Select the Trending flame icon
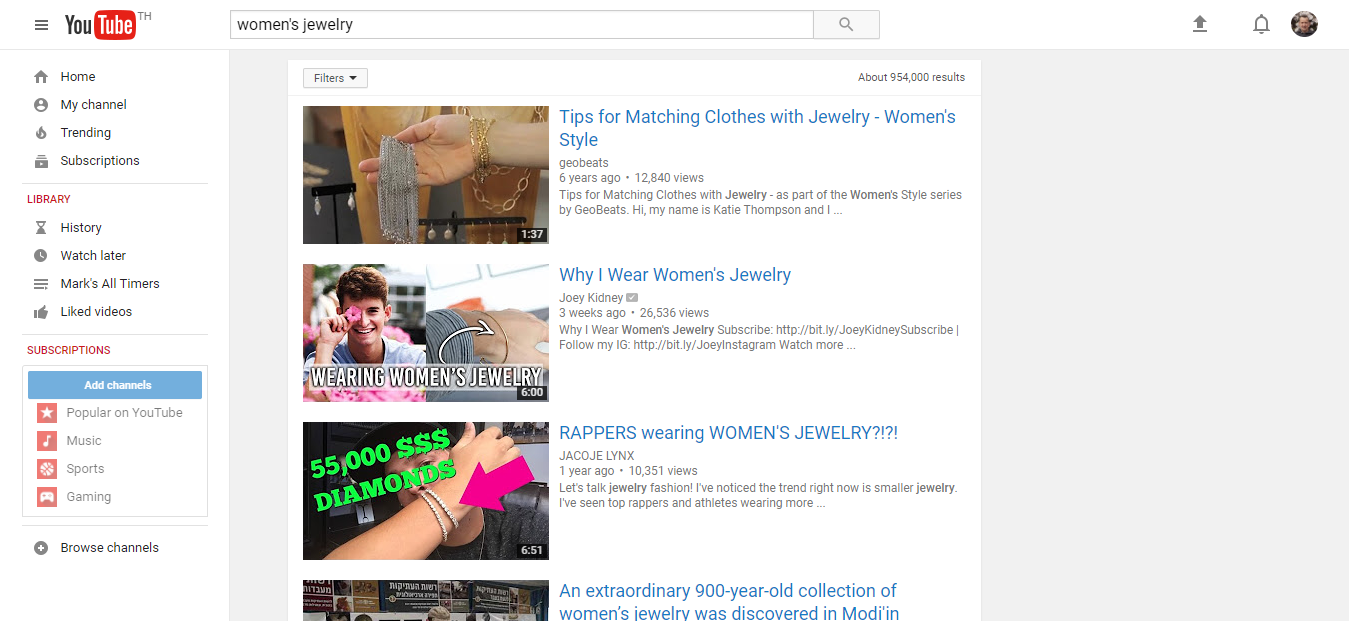Image resolution: width=1349 pixels, height=621 pixels. point(41,132)
